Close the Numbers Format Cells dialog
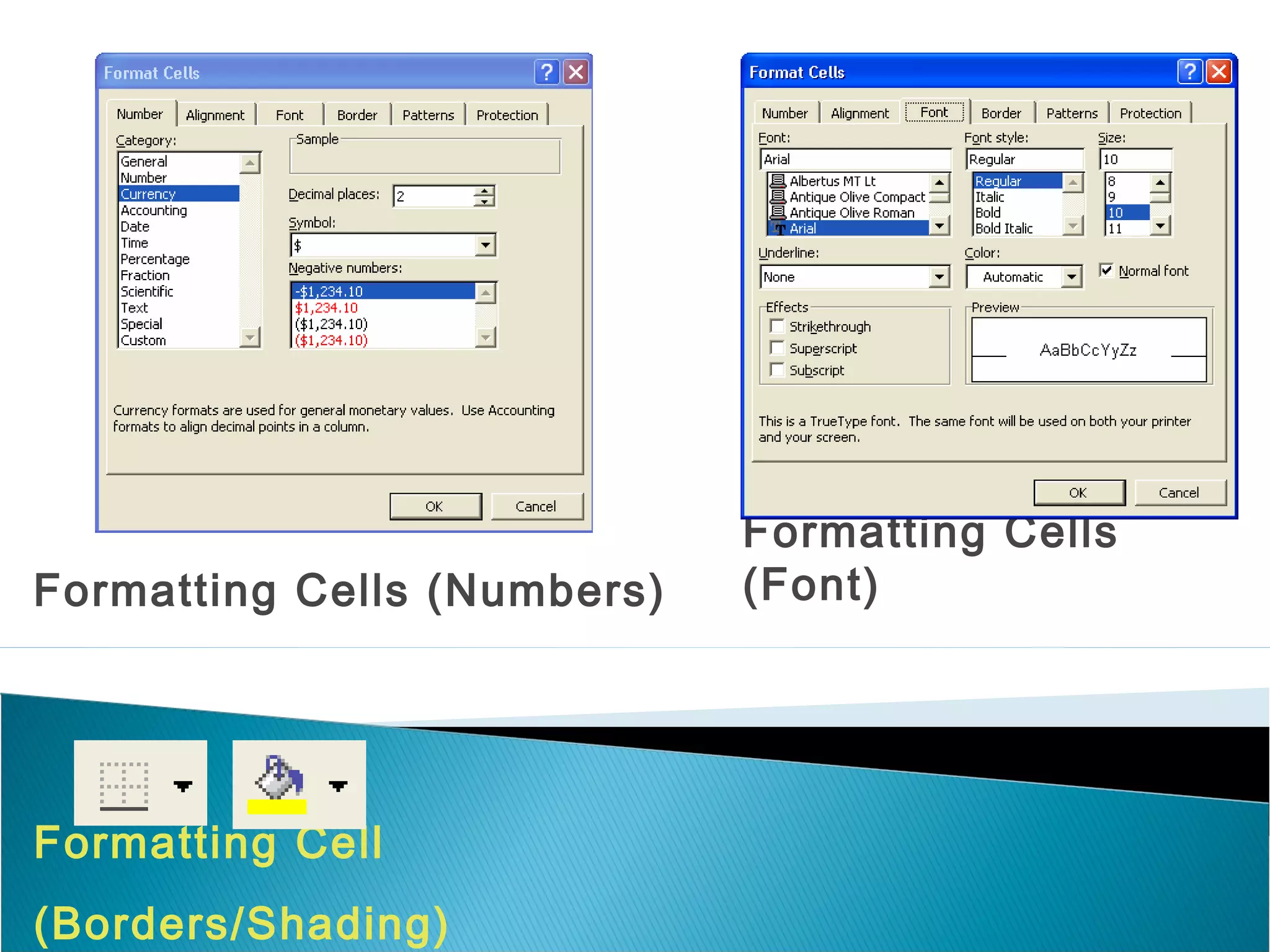The height and width of the screenshot is (952, 1270). pyautogui.click(x=575, y=73)
